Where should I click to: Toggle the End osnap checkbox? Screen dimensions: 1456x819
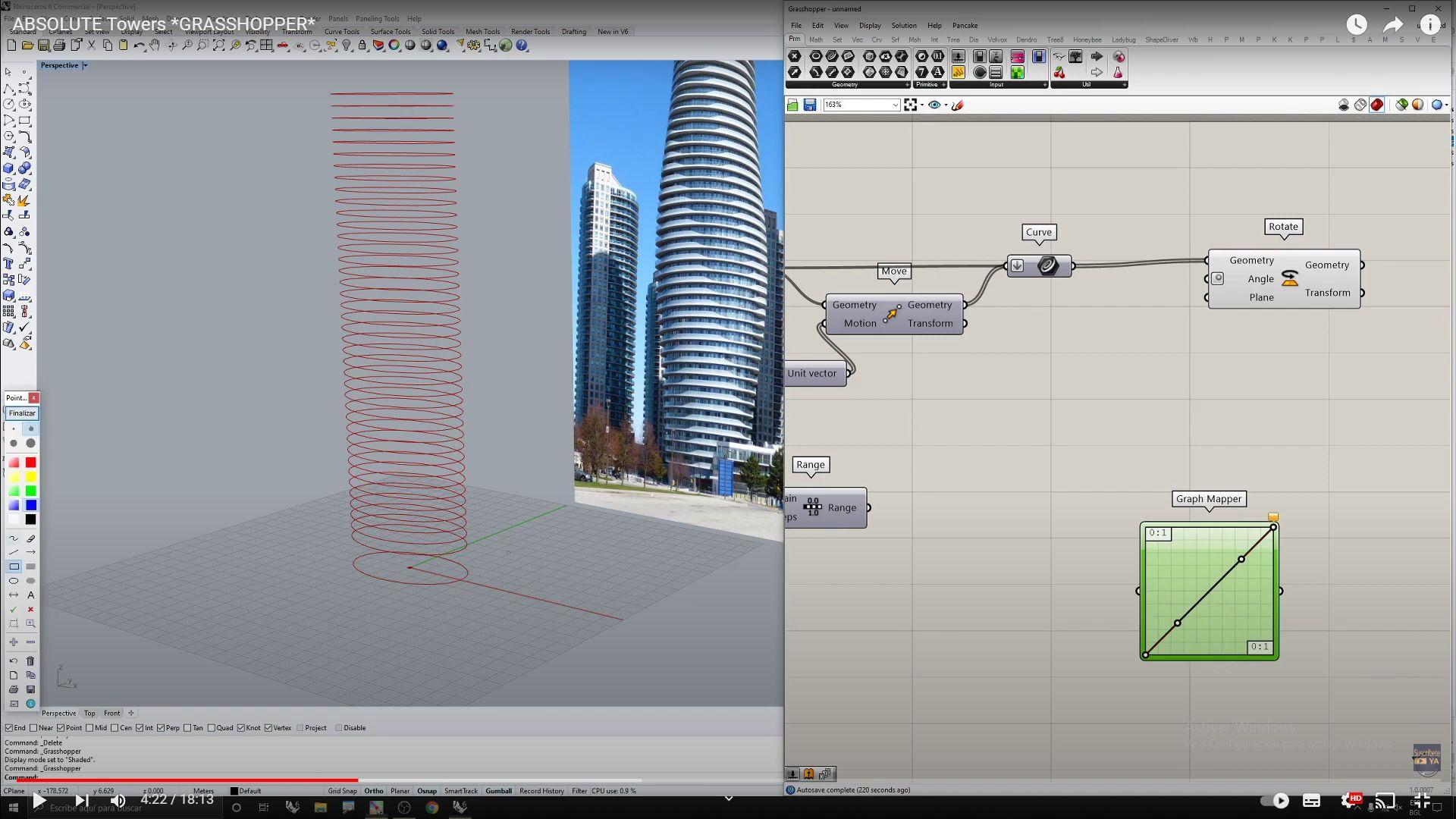pyautogui.click(x=8, y=728)
